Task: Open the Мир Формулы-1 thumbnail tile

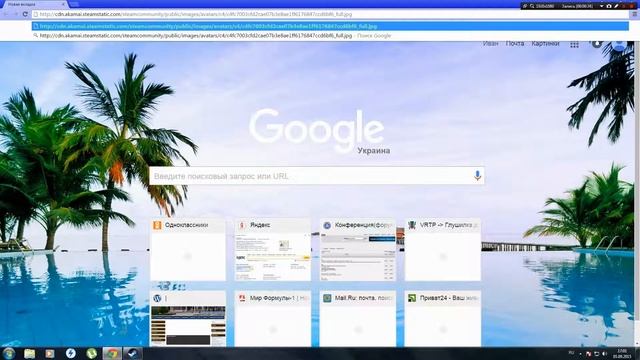Action: (273, 319)
